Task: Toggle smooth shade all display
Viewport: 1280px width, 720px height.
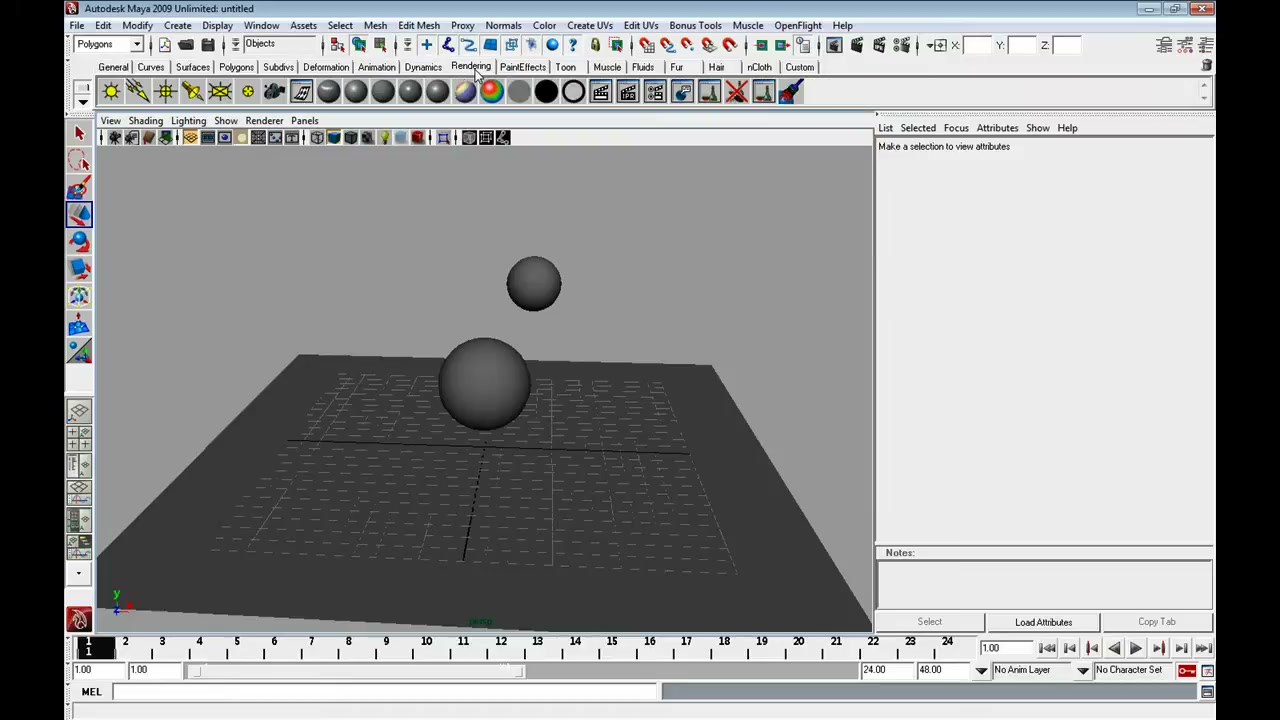Action: (333, 138)
